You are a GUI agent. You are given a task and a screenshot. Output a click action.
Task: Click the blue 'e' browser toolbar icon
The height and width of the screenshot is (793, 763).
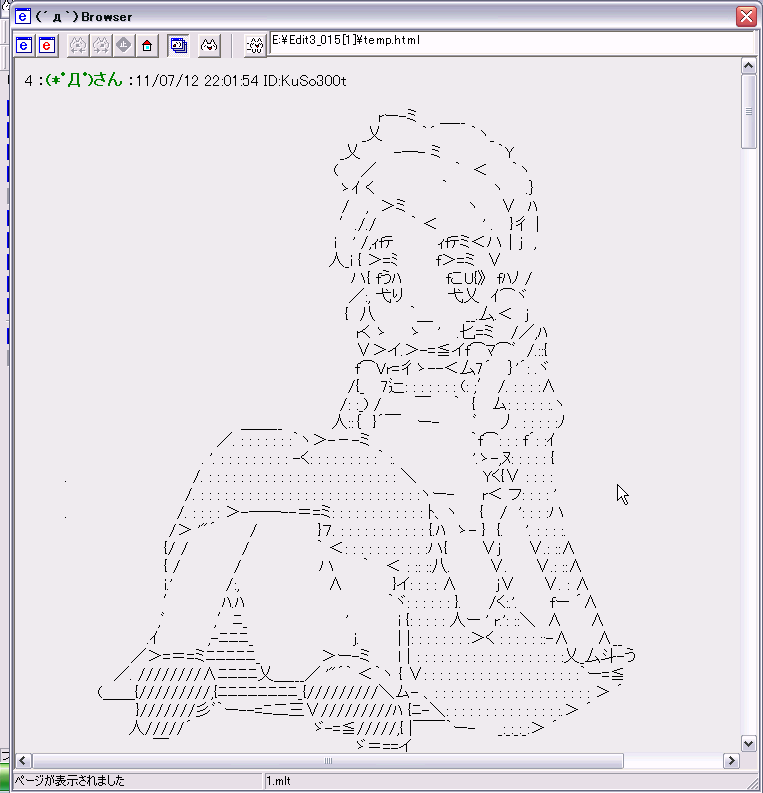point(24,46)
